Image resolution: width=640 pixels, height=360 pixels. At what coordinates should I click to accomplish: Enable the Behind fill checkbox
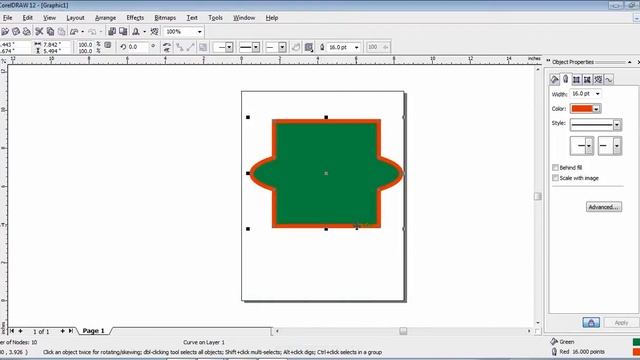pos(555,167)
